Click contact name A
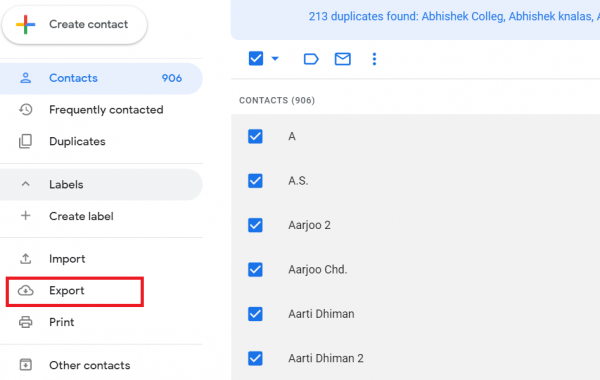600x380 pixels. (292, 137)
